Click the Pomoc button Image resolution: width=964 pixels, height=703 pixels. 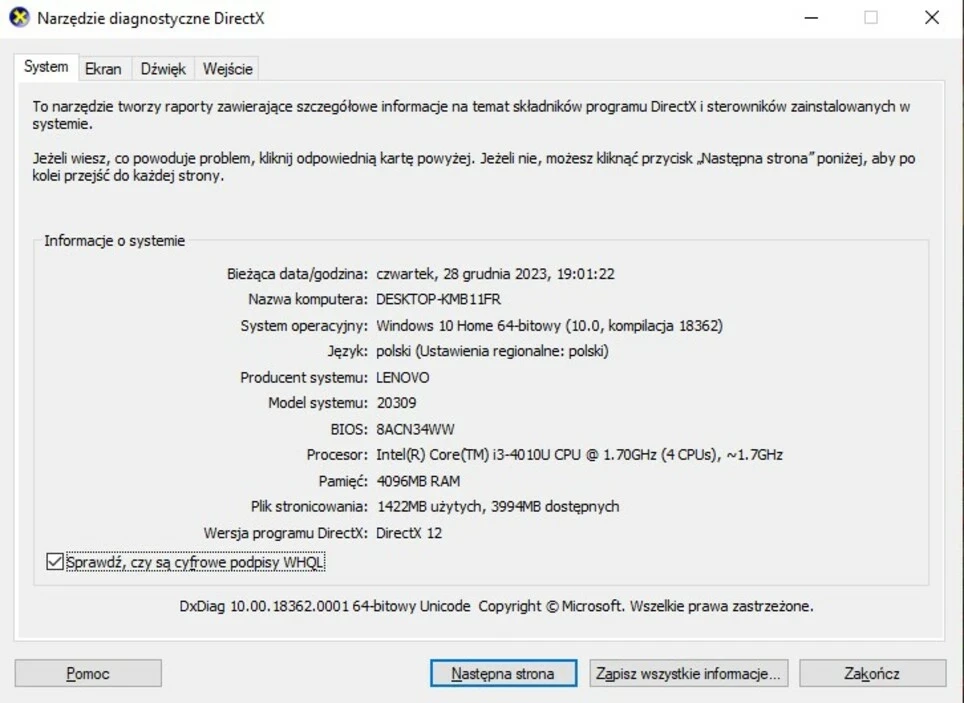88,673
